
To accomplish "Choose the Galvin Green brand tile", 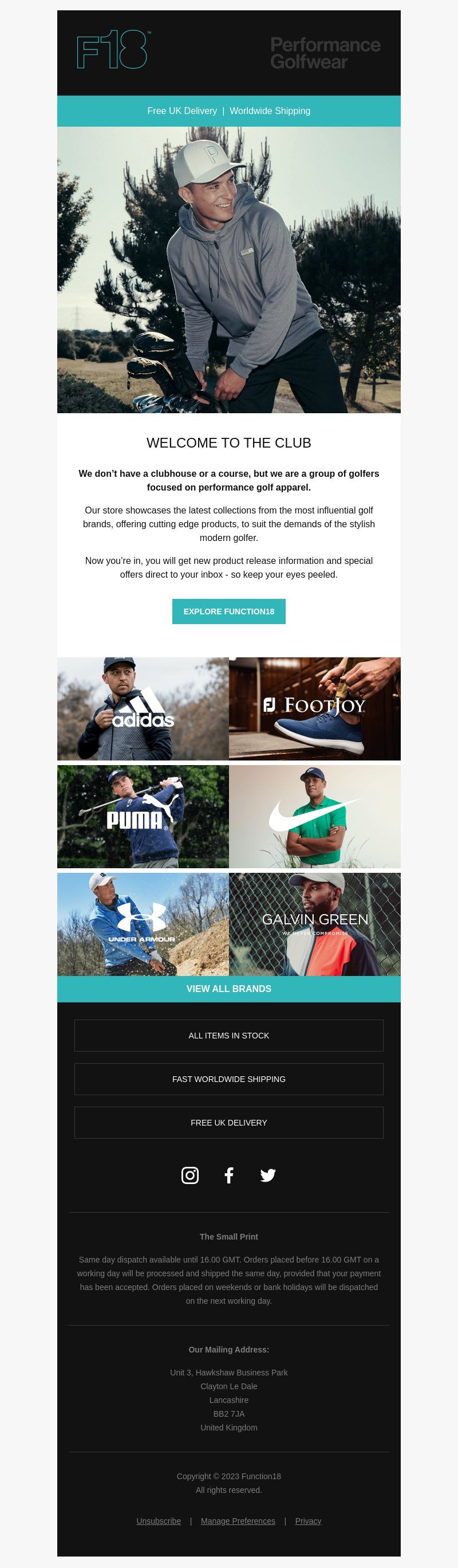I will click(x=314, y=924).
